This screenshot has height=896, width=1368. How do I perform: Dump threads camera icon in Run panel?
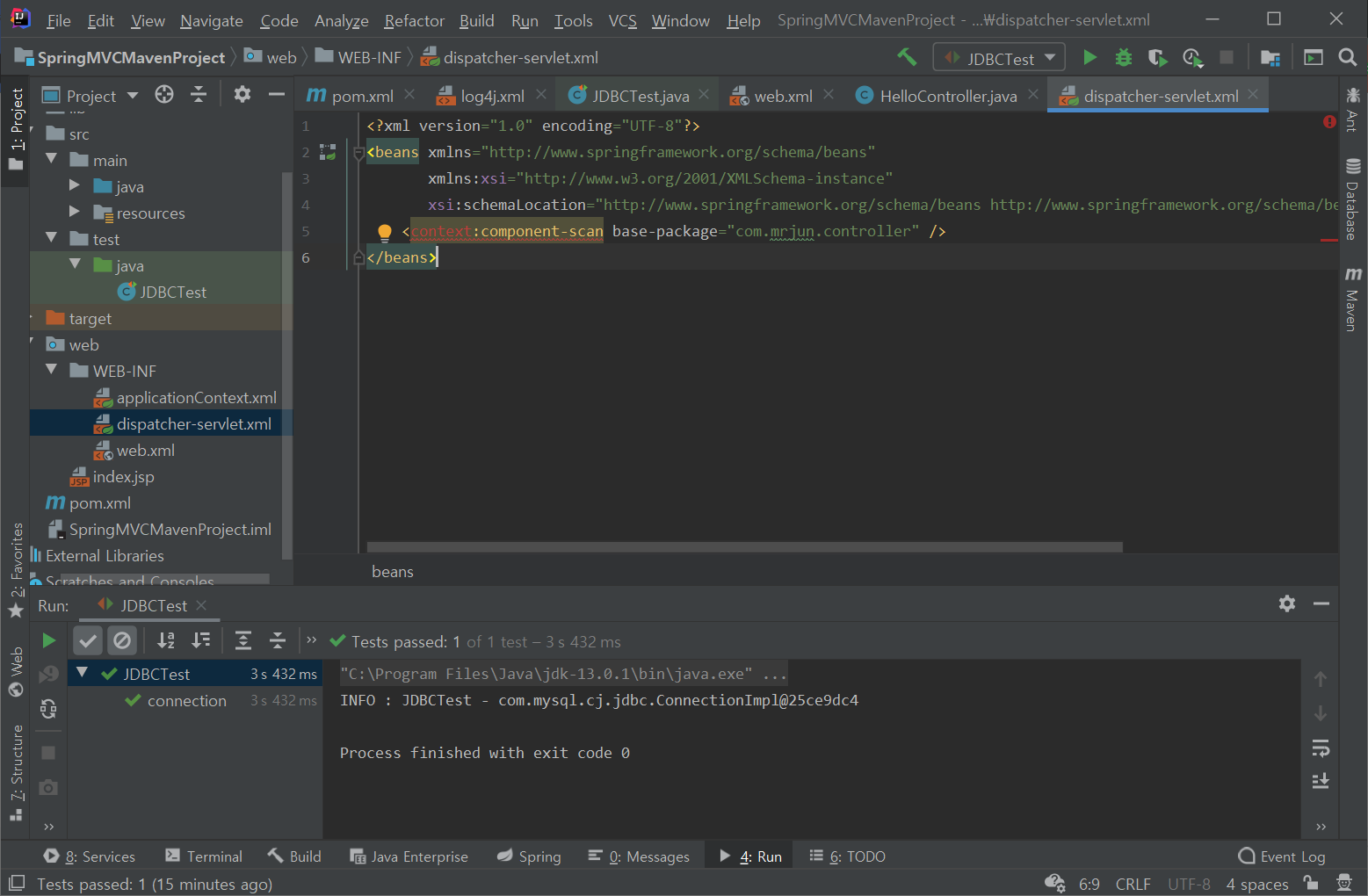tap(49, 787)
